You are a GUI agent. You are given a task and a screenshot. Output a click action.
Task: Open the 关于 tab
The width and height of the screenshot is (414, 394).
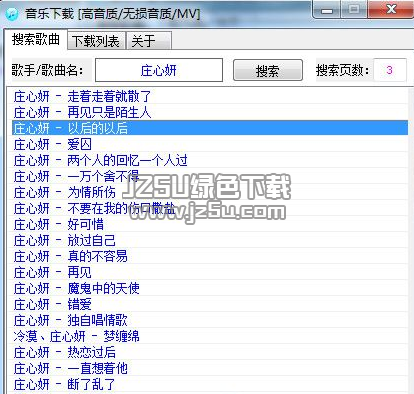pos(149,41)
